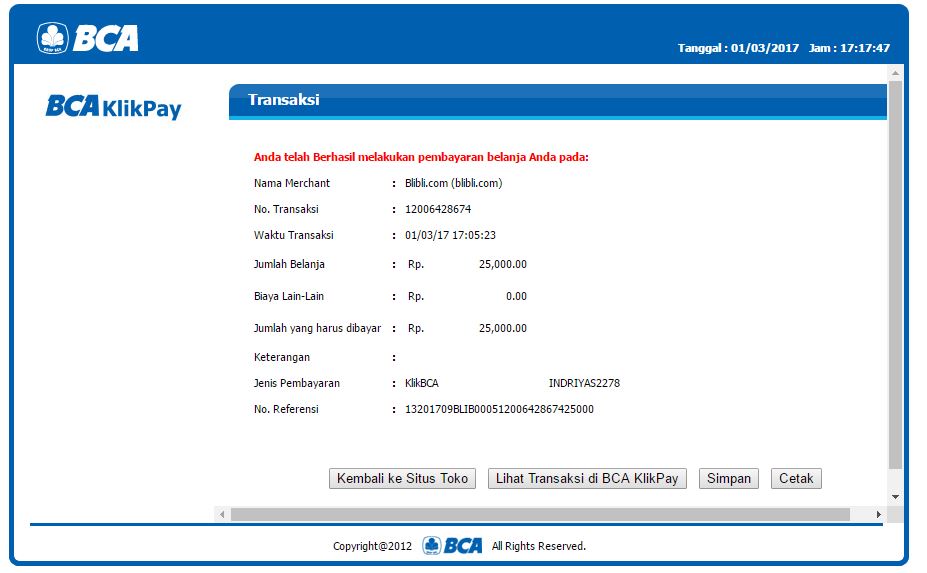Click the vertical scrollbar up arrow
The width and height of the screenshot is (927, 573).
coord(895,73)
